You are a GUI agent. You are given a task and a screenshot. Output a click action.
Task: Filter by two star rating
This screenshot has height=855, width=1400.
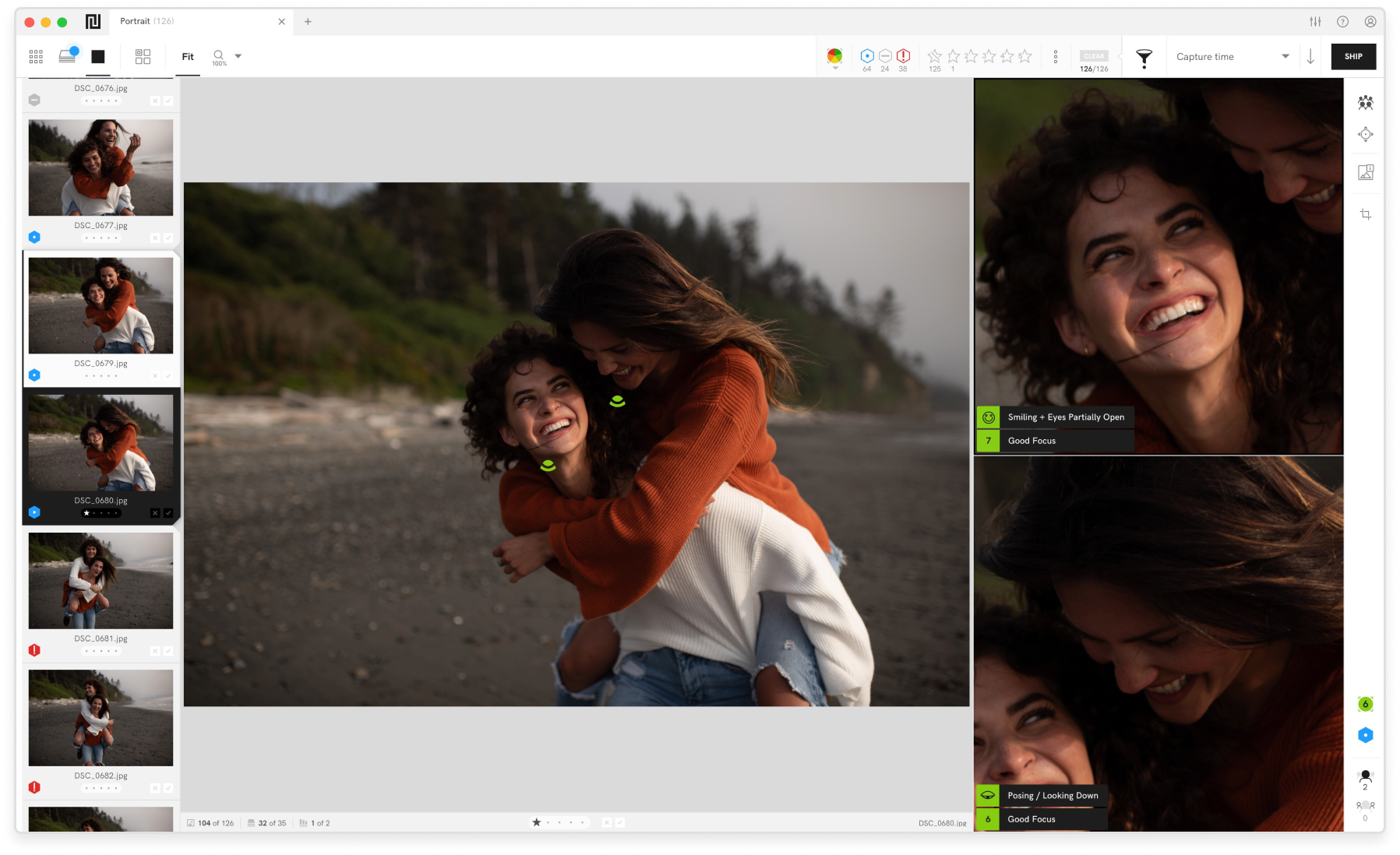click(971, 56)
